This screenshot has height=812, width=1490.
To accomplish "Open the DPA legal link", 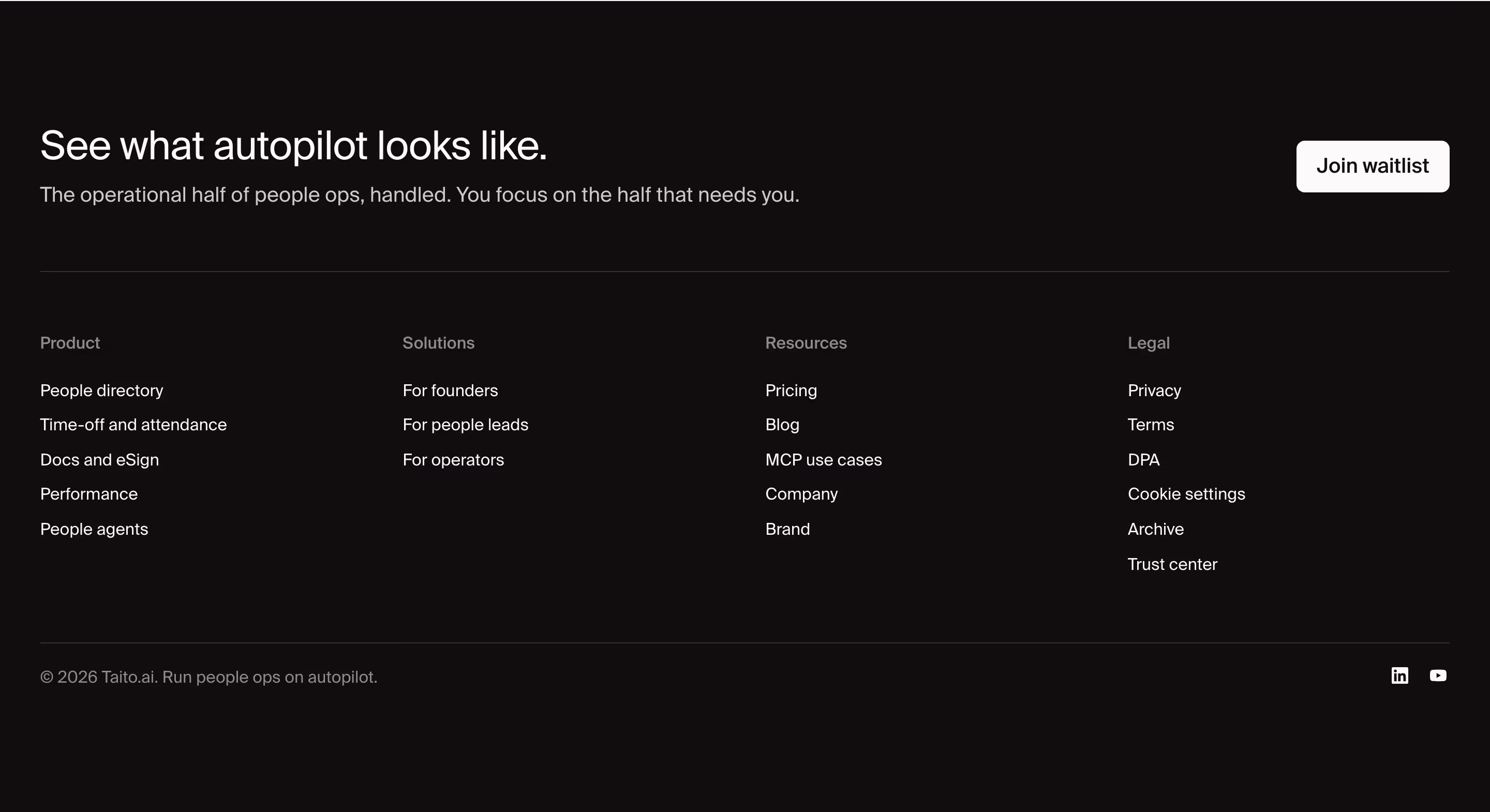I will click(1143, 460).
